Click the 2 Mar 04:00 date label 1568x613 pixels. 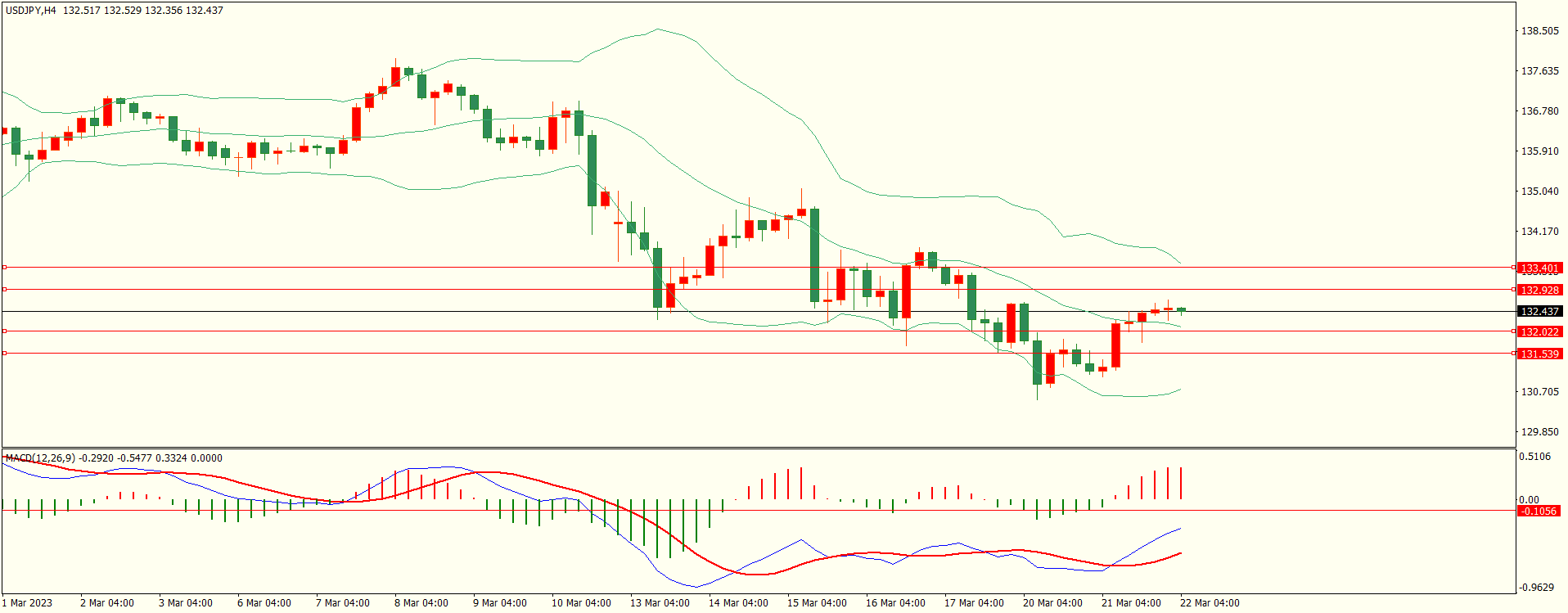pyautogui.click(x=107, y=603)
